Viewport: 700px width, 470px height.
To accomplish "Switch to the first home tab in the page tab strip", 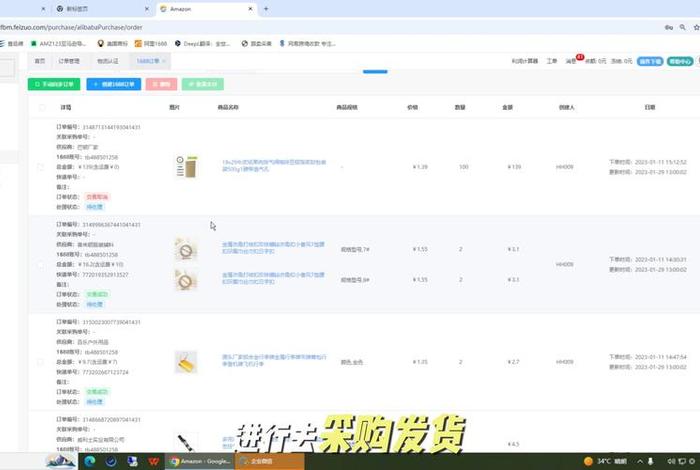I will (x=40, y=61).
